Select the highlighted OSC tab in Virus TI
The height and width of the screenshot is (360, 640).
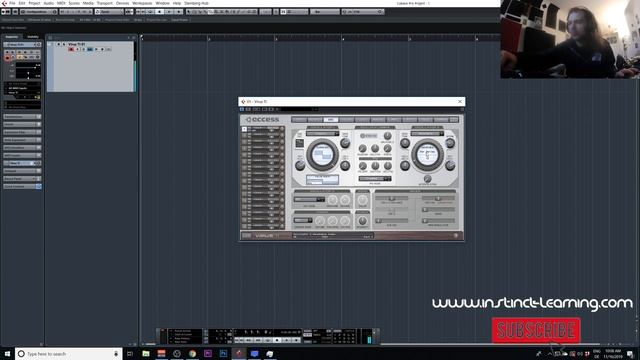pyautogui.click(x=331, y=120)
